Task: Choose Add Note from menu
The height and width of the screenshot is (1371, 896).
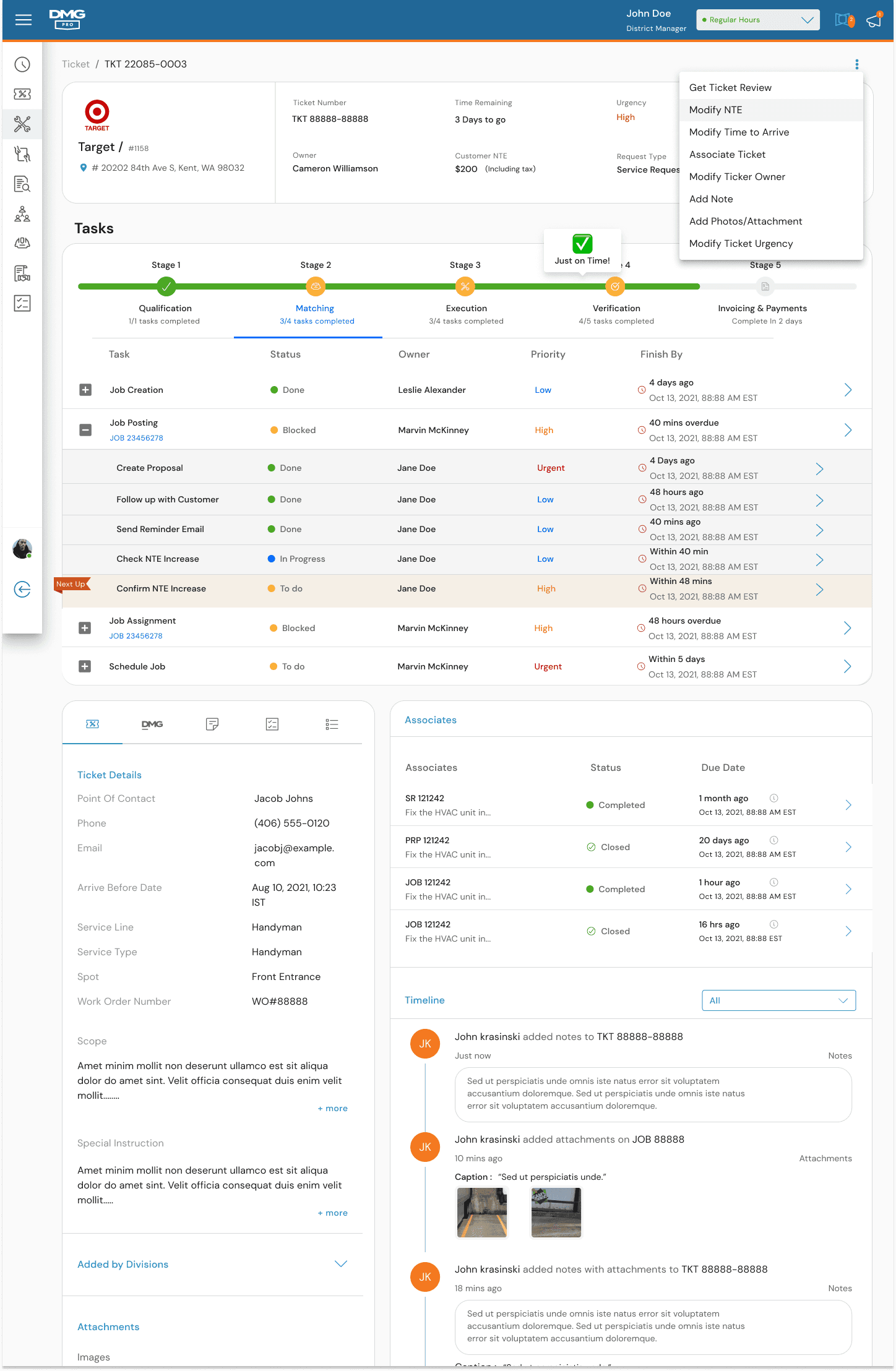Action: [x=771, y=199]
